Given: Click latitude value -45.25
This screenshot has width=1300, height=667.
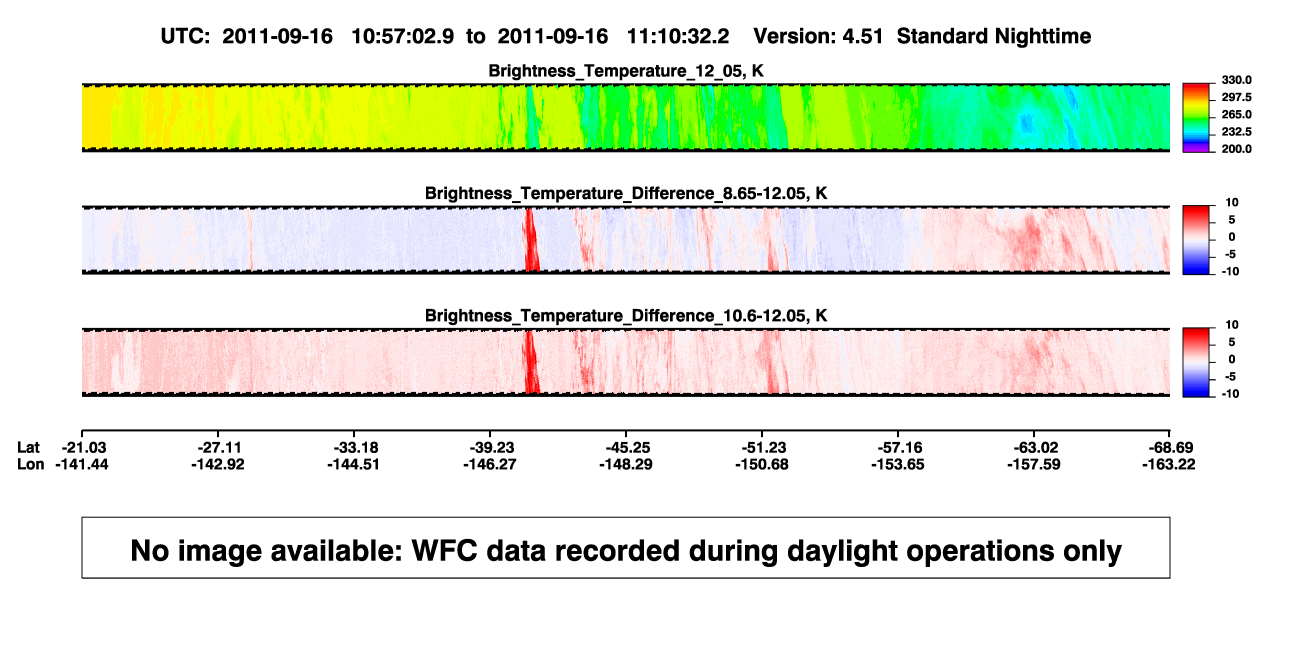Looking at the screenshot, I should point(626,447).
